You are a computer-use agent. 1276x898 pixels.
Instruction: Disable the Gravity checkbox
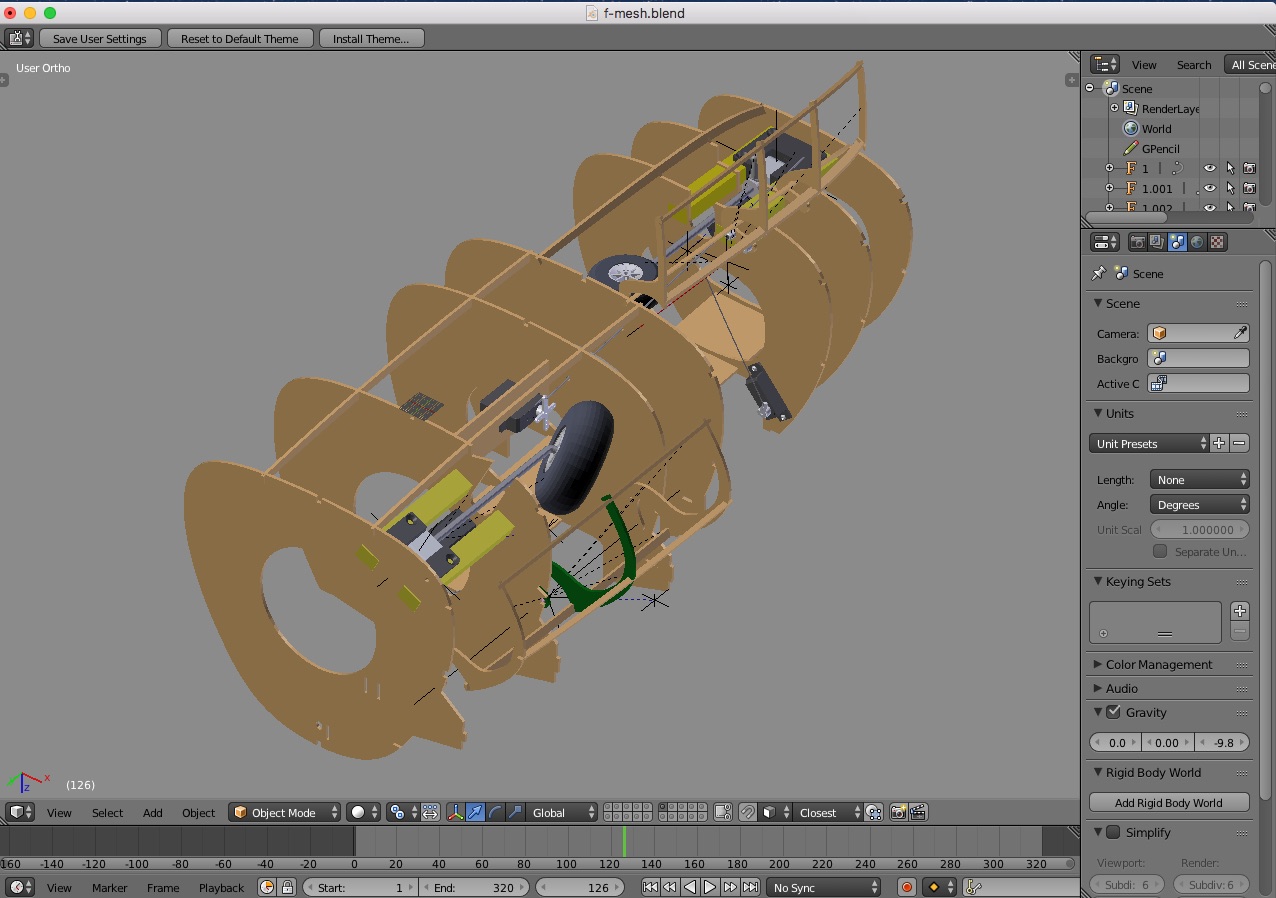coord(1113,712)
